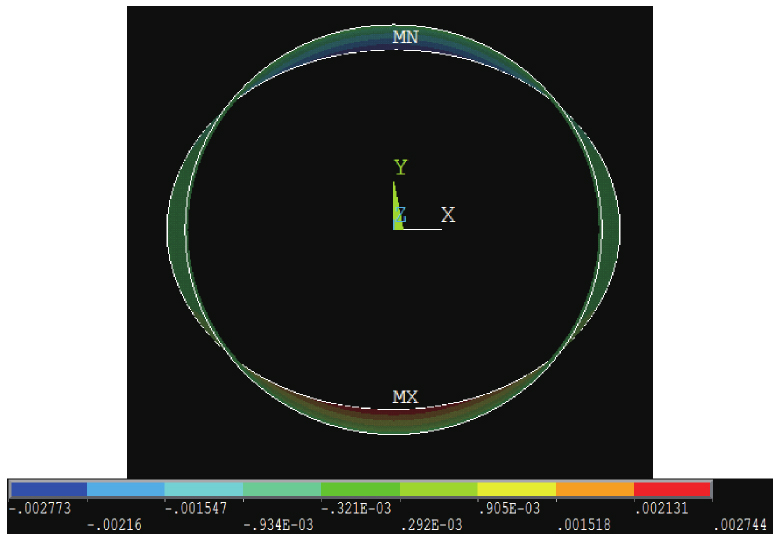Click the green Y axis label
The image size is (782, 544).
pyautogui.click(x=400, y=167)
